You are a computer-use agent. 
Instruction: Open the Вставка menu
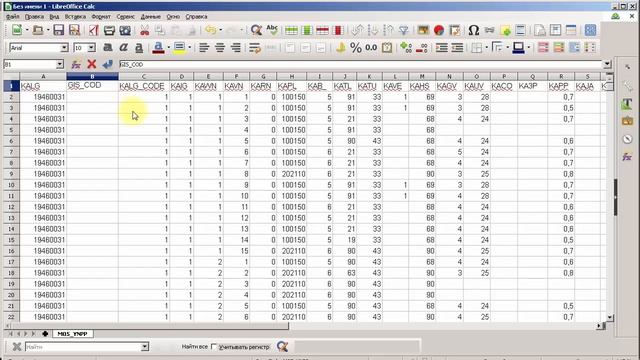(75, 17)
